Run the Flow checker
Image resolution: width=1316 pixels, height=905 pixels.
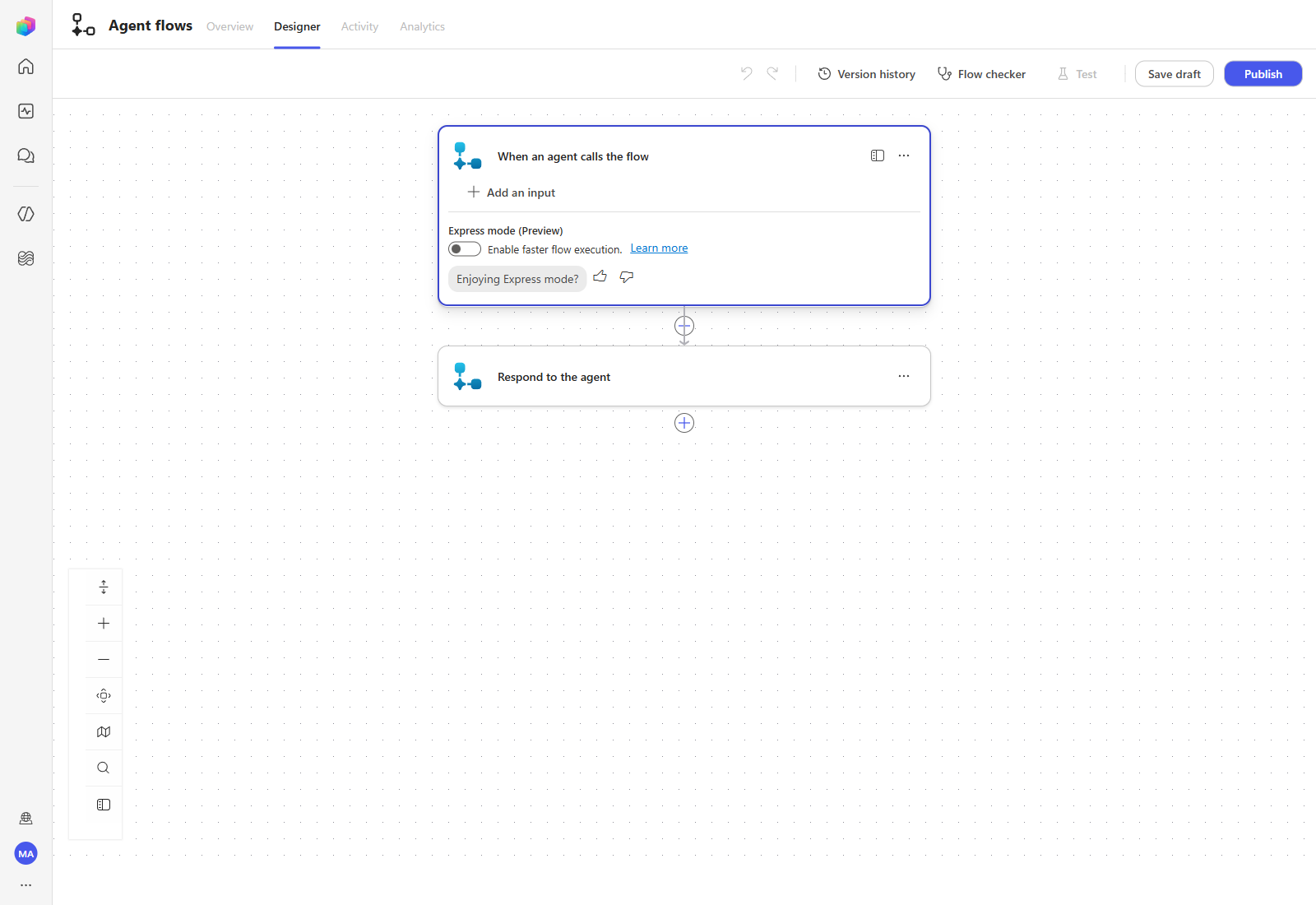point(981,74)
